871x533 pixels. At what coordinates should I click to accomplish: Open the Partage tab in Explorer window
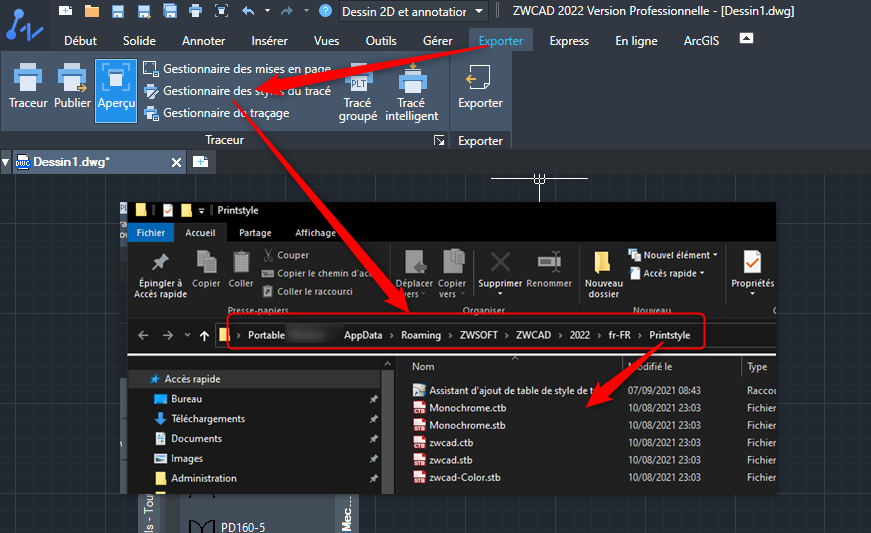[x=255, y=233]
